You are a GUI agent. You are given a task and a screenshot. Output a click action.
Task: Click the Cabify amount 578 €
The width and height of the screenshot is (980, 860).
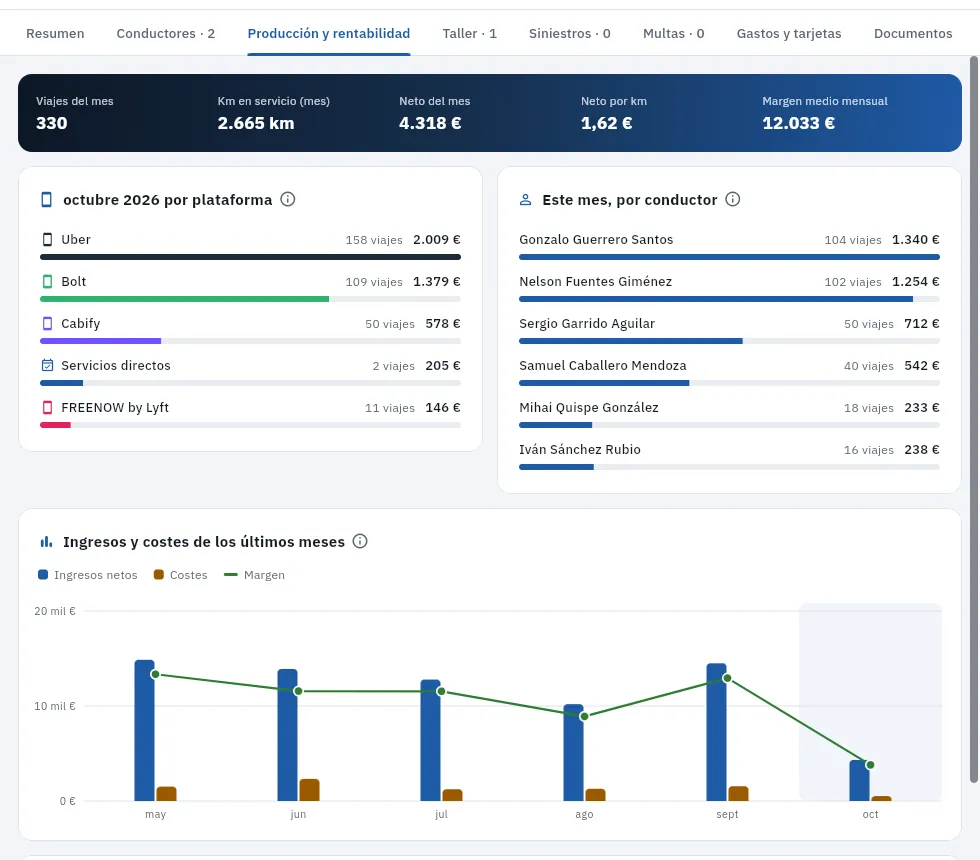click(x=442, y=323)
